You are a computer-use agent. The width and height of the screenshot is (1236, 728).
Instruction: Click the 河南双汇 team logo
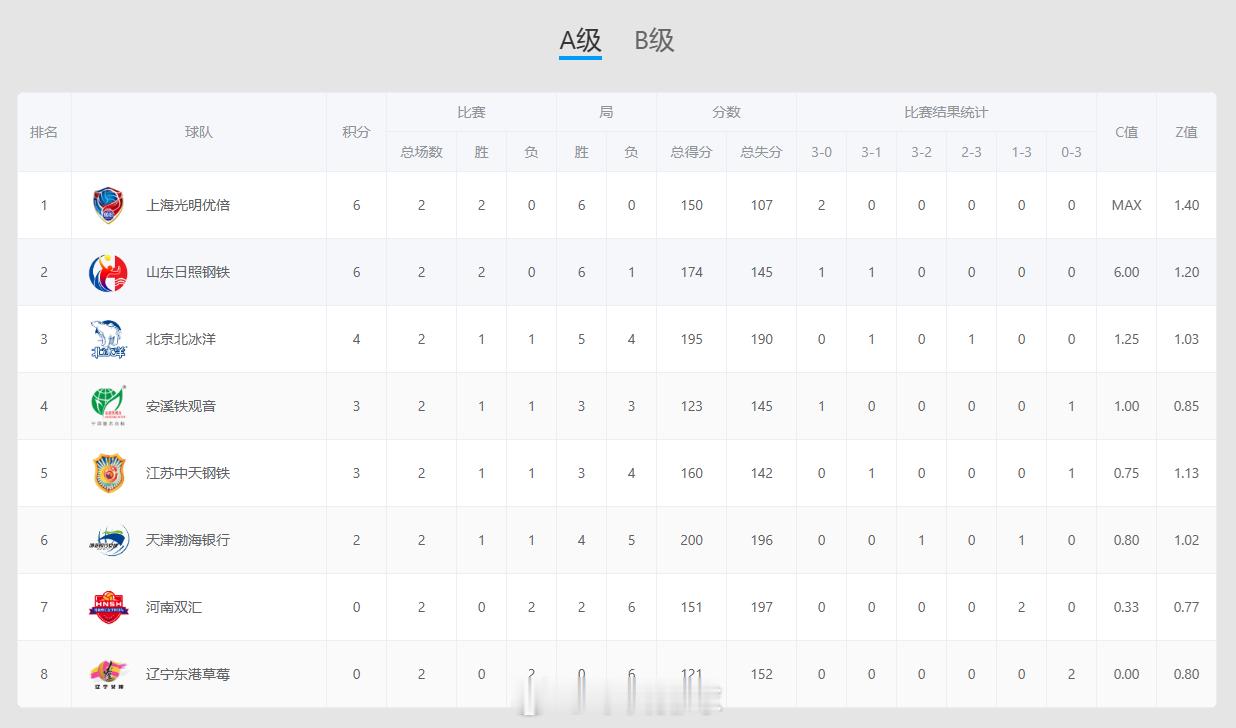click(108, 607)
